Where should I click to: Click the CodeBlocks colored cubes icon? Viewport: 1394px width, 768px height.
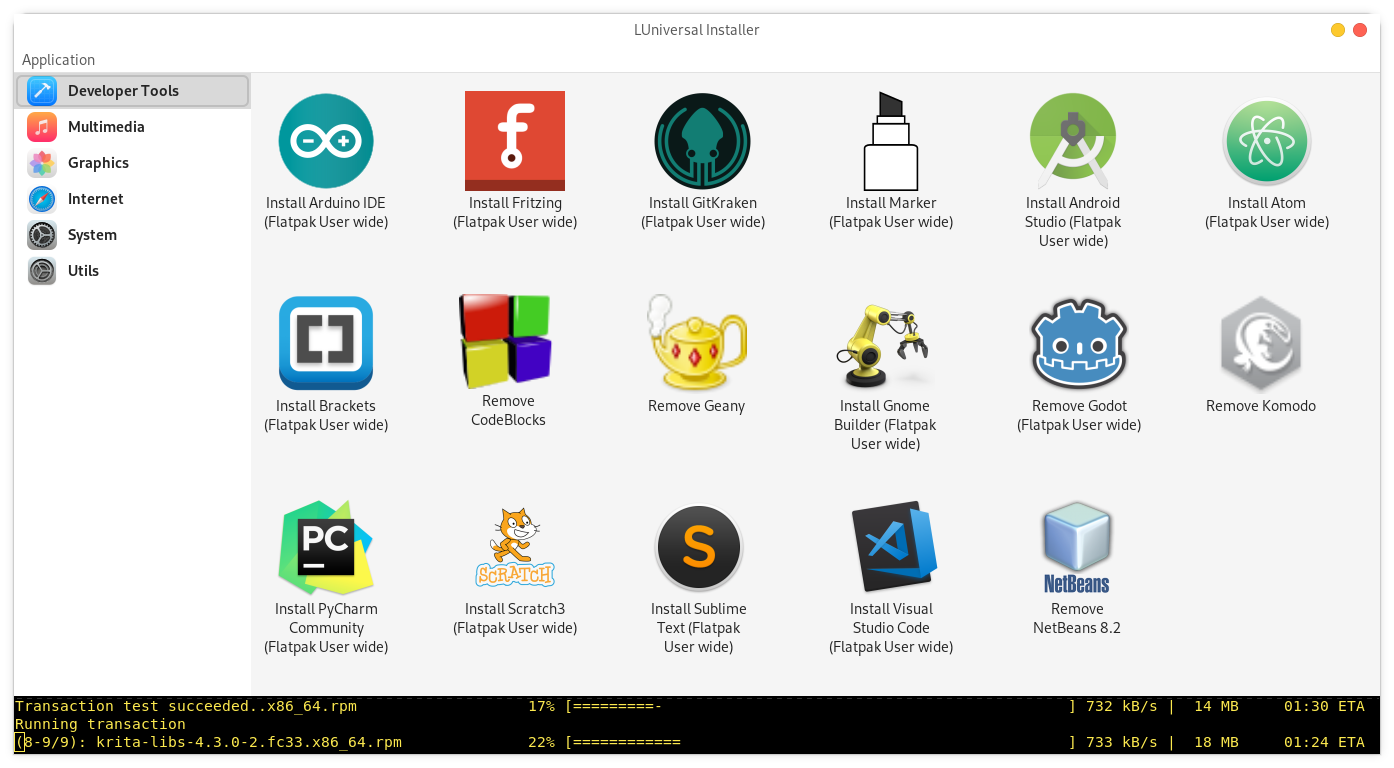pos(507,341)
